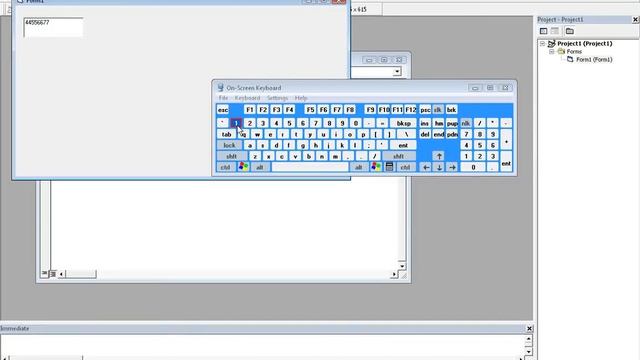This screenshot has width=640, height=360.
Task: Click the Project1 project icon in tree
Action: [x=551, y=43]
